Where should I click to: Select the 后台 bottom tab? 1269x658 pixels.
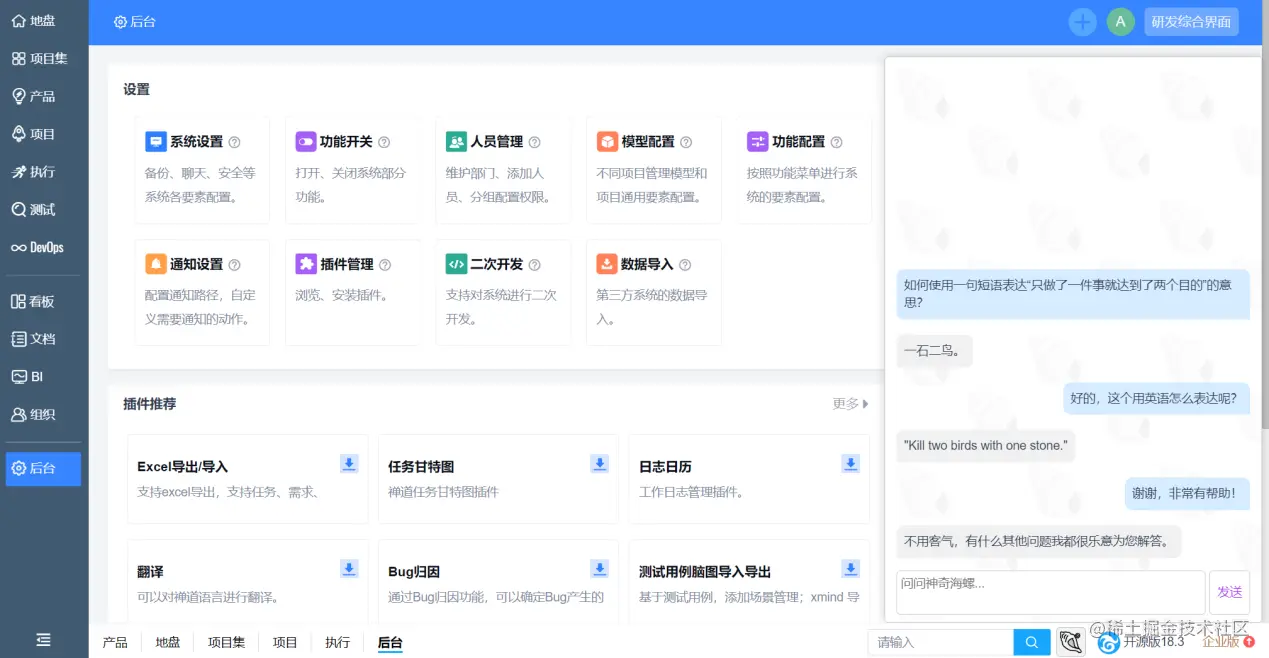tap(390, 642)
